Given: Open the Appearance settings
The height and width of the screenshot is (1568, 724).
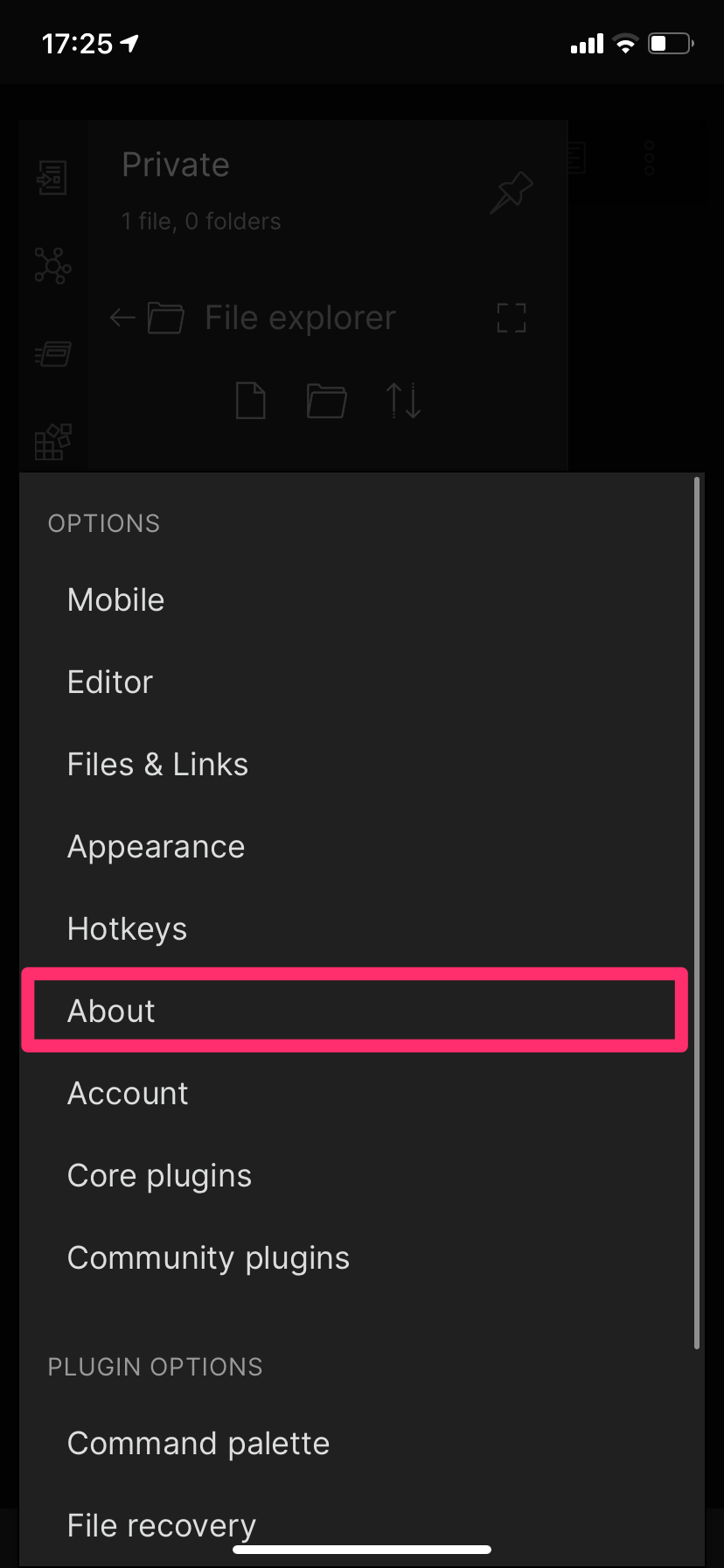Looking at the screenshot, I should (156, 847).
